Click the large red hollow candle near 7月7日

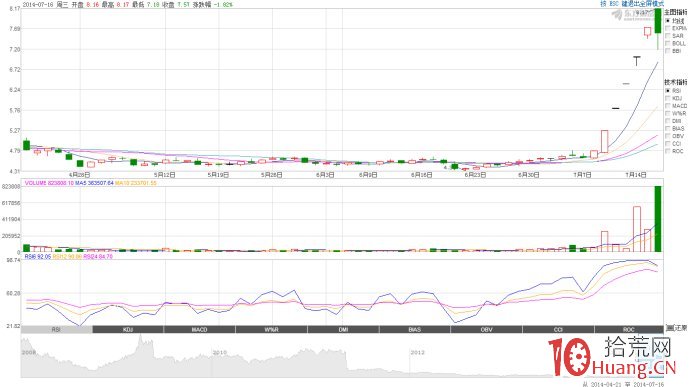point(604,141)
